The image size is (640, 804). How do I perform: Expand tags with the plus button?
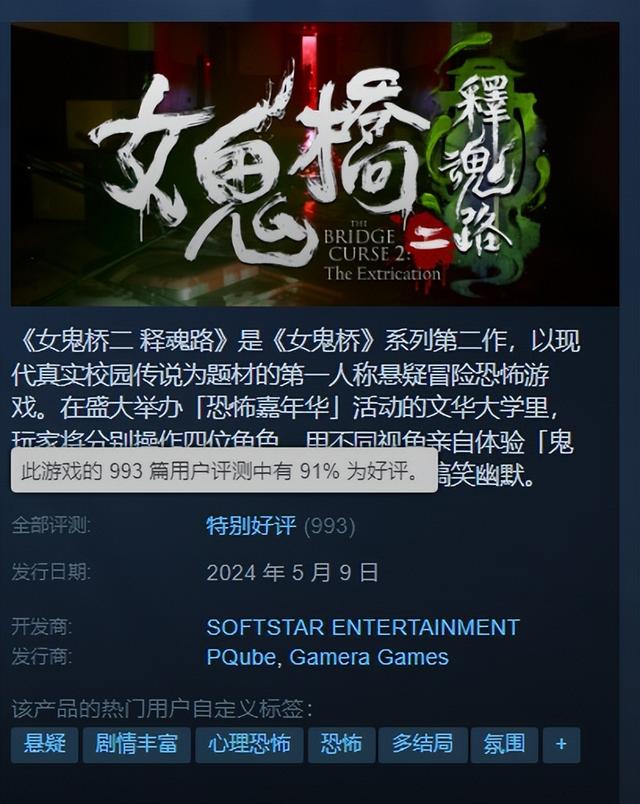[x=561, y=744]
